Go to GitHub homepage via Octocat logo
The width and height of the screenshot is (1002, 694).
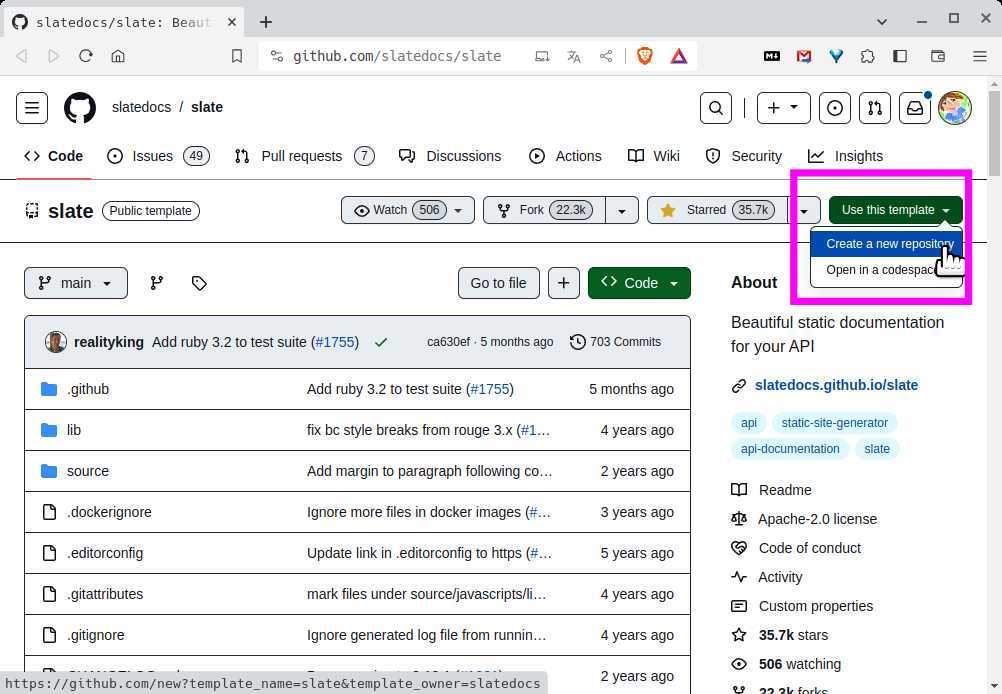tap(80, 107)
